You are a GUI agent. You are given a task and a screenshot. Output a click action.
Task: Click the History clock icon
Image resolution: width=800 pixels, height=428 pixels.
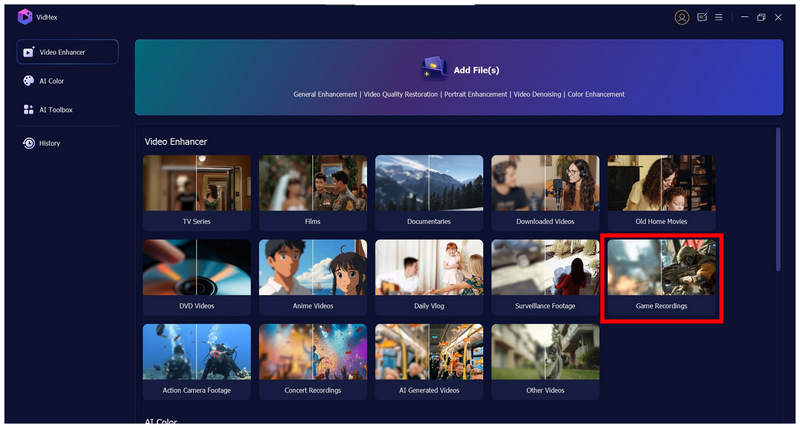28,143
